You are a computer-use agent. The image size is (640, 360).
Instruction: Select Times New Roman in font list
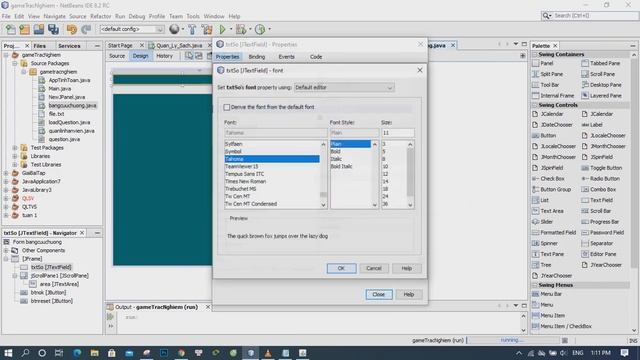pos(245,181)
